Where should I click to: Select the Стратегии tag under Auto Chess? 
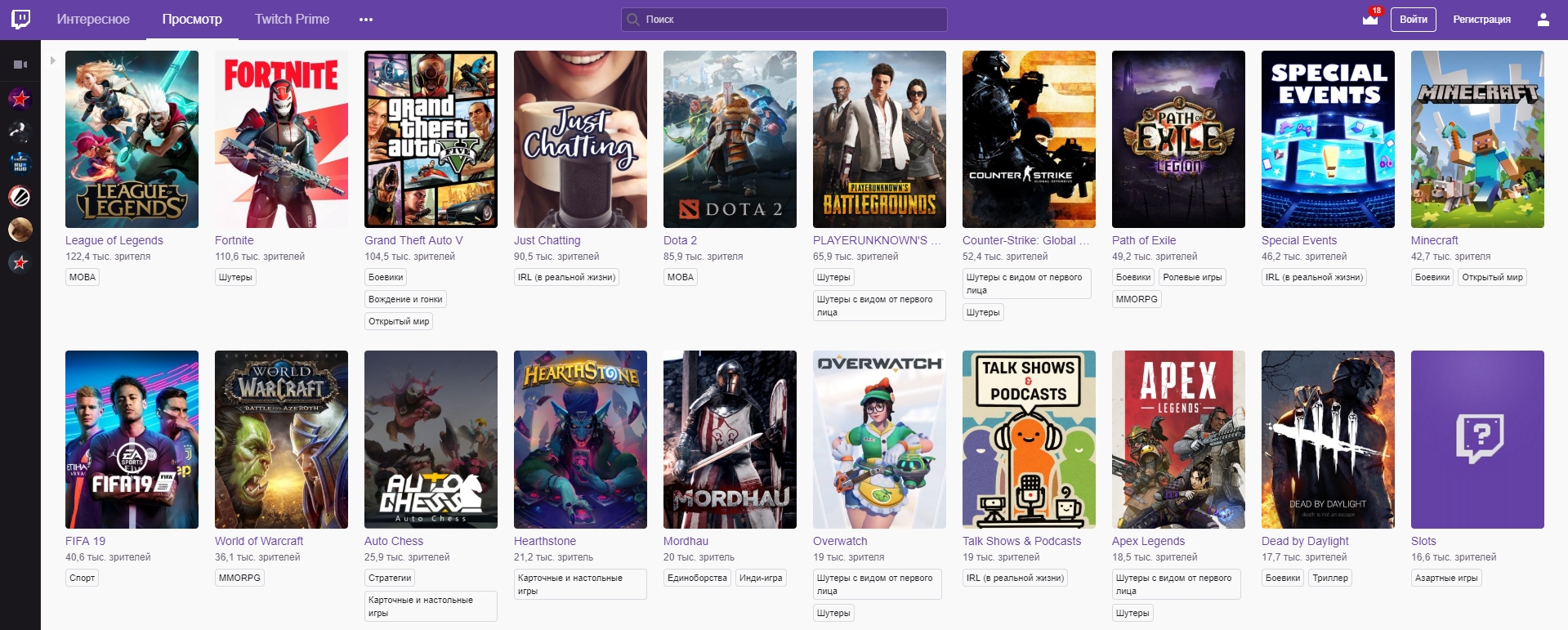pyautogui.click(x=390, y=578)
